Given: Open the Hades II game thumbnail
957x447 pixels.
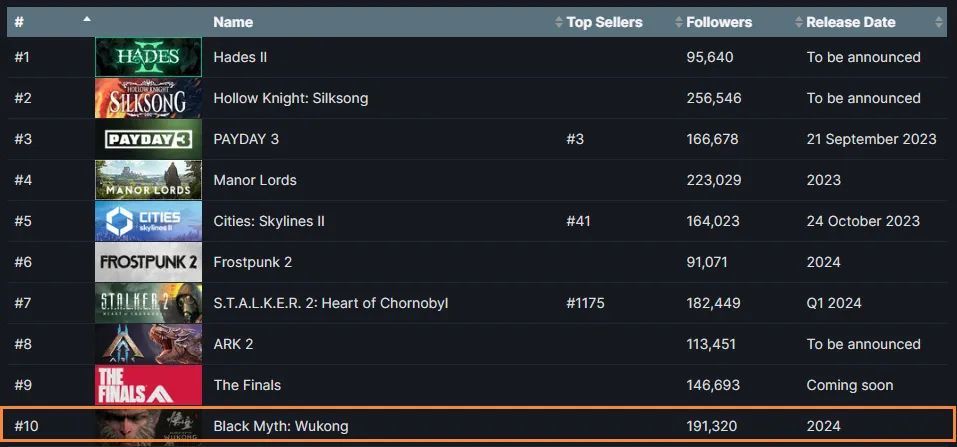Looking at the screenshot, I should (x=148, y=57).
